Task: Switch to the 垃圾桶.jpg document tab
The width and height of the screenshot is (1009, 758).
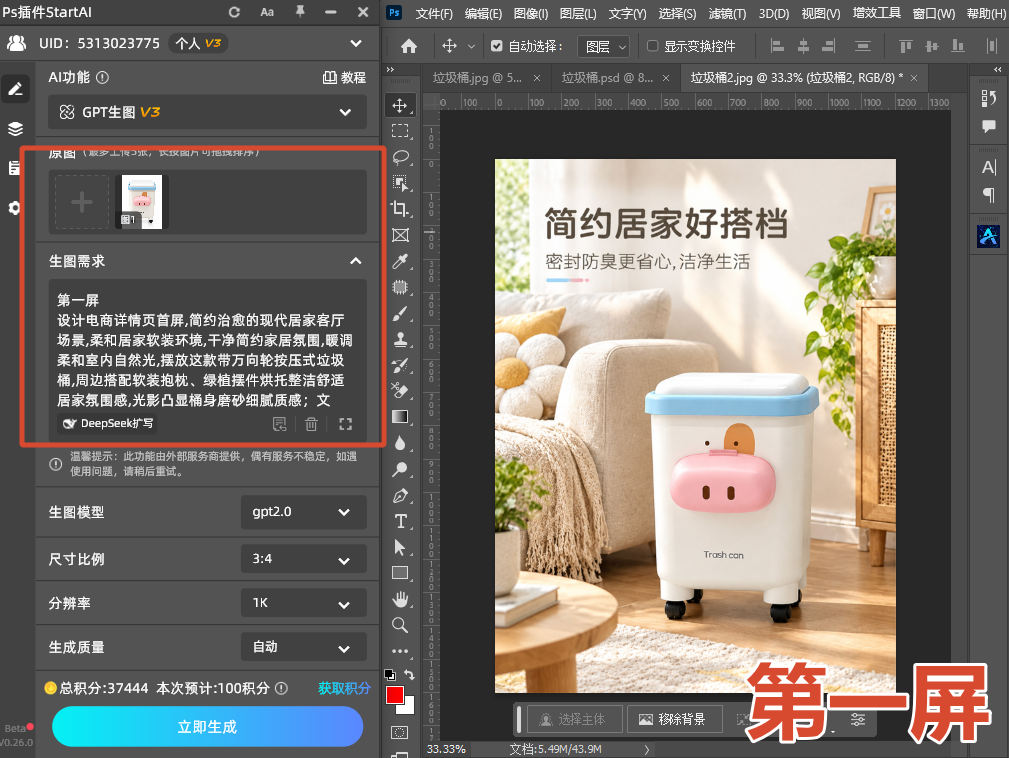Action: (477, 78)
